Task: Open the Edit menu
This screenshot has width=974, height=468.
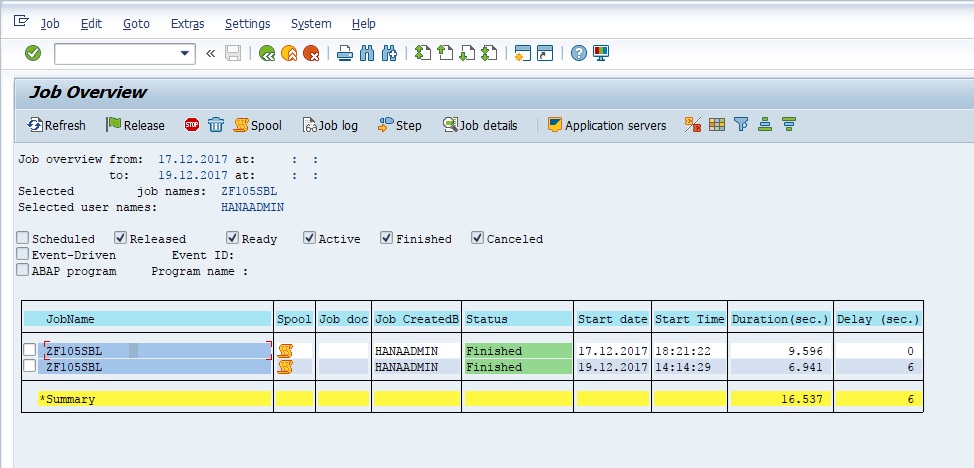Action: [91, 24]
